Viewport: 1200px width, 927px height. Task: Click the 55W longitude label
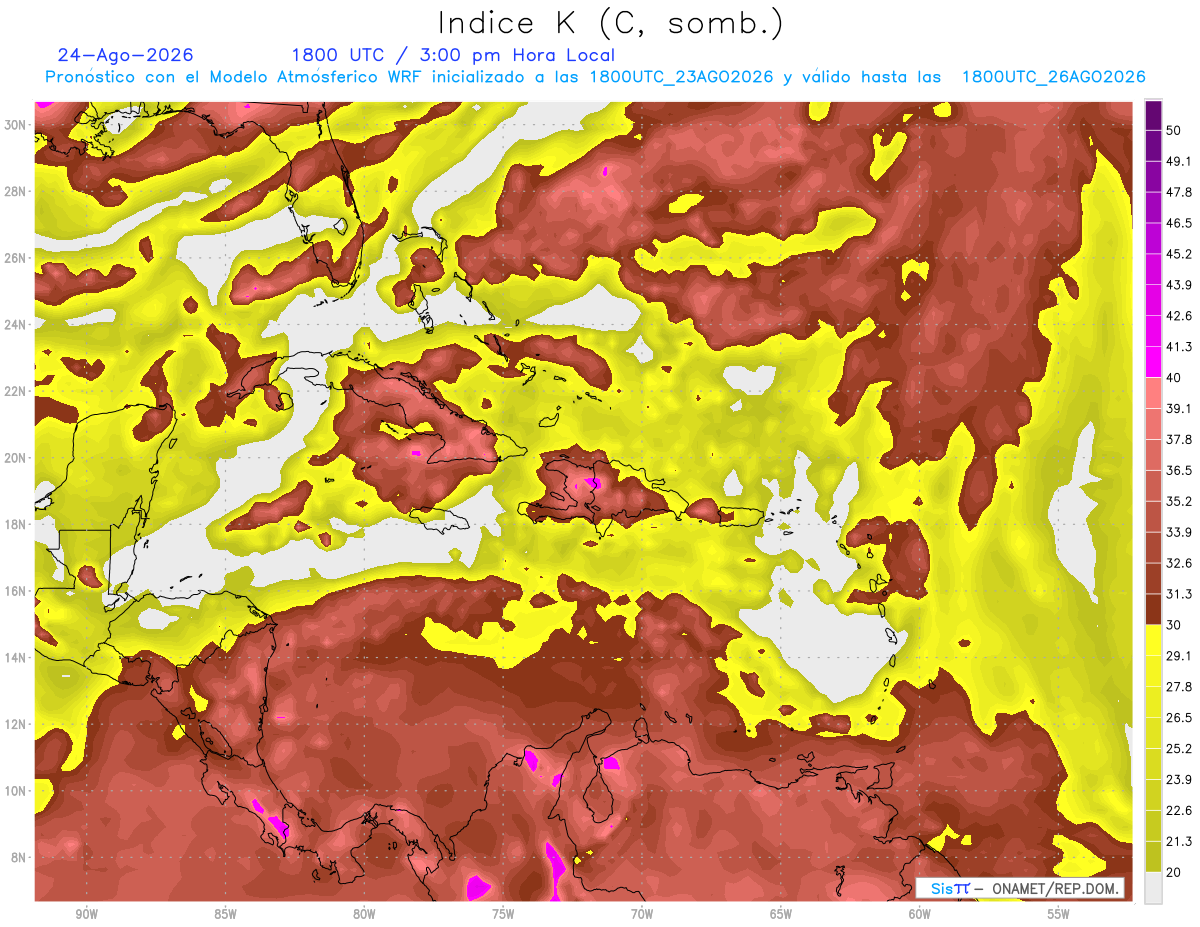pyautogui.click(x=1059, y=915)
